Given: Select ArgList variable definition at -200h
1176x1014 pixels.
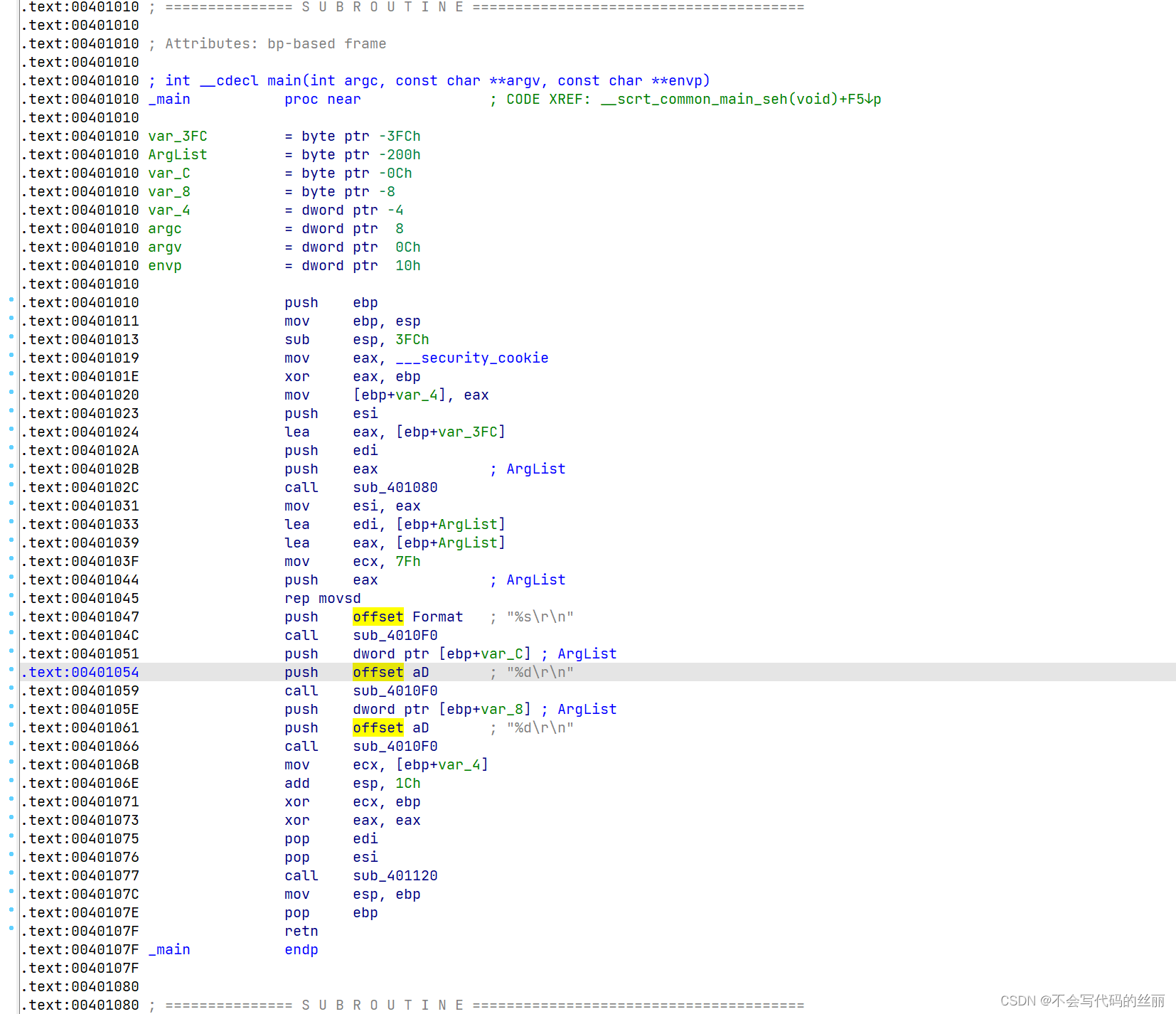Looking at the screenshot, I should 284,154.
